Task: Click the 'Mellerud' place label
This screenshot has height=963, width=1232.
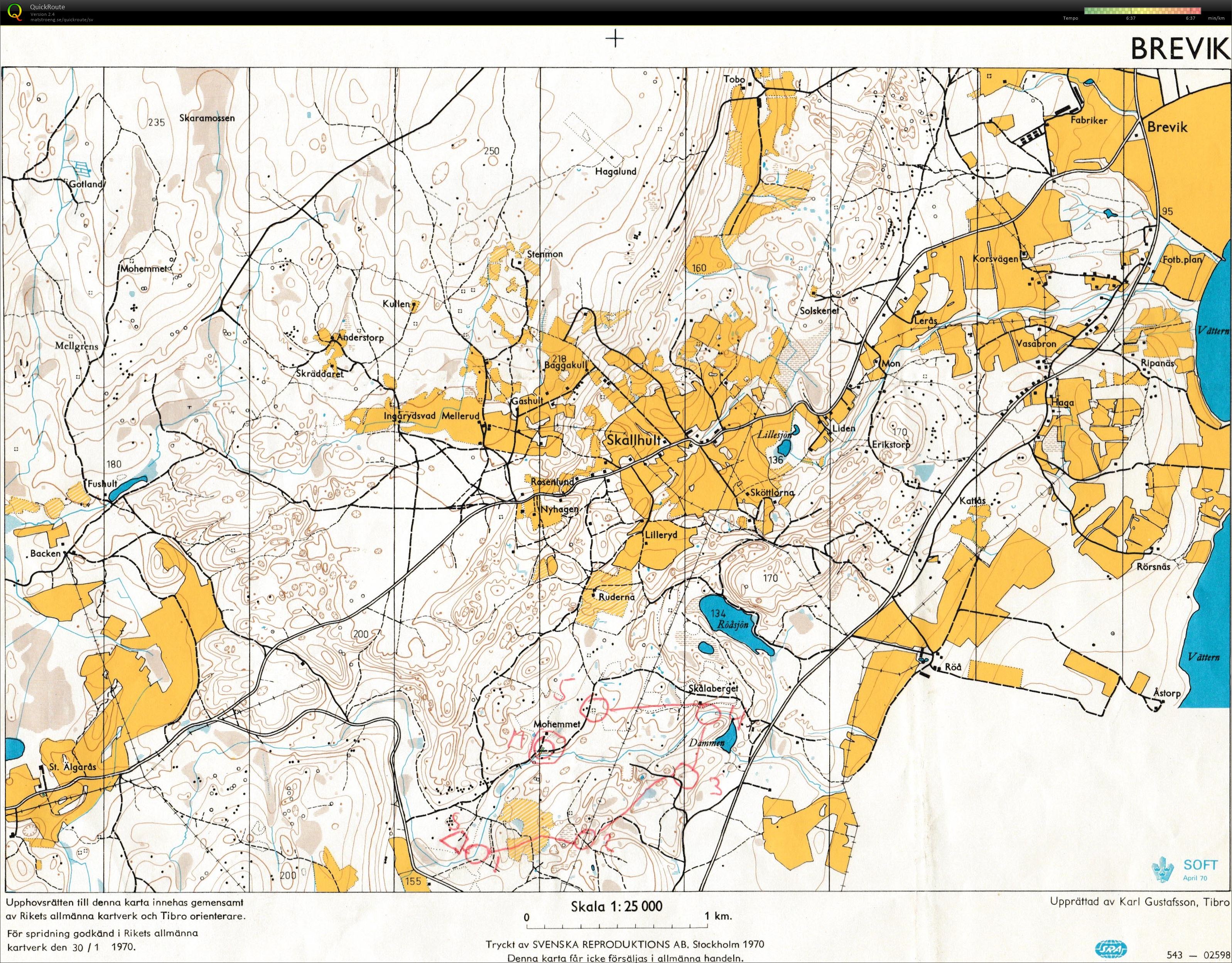Action: (460, 416)
